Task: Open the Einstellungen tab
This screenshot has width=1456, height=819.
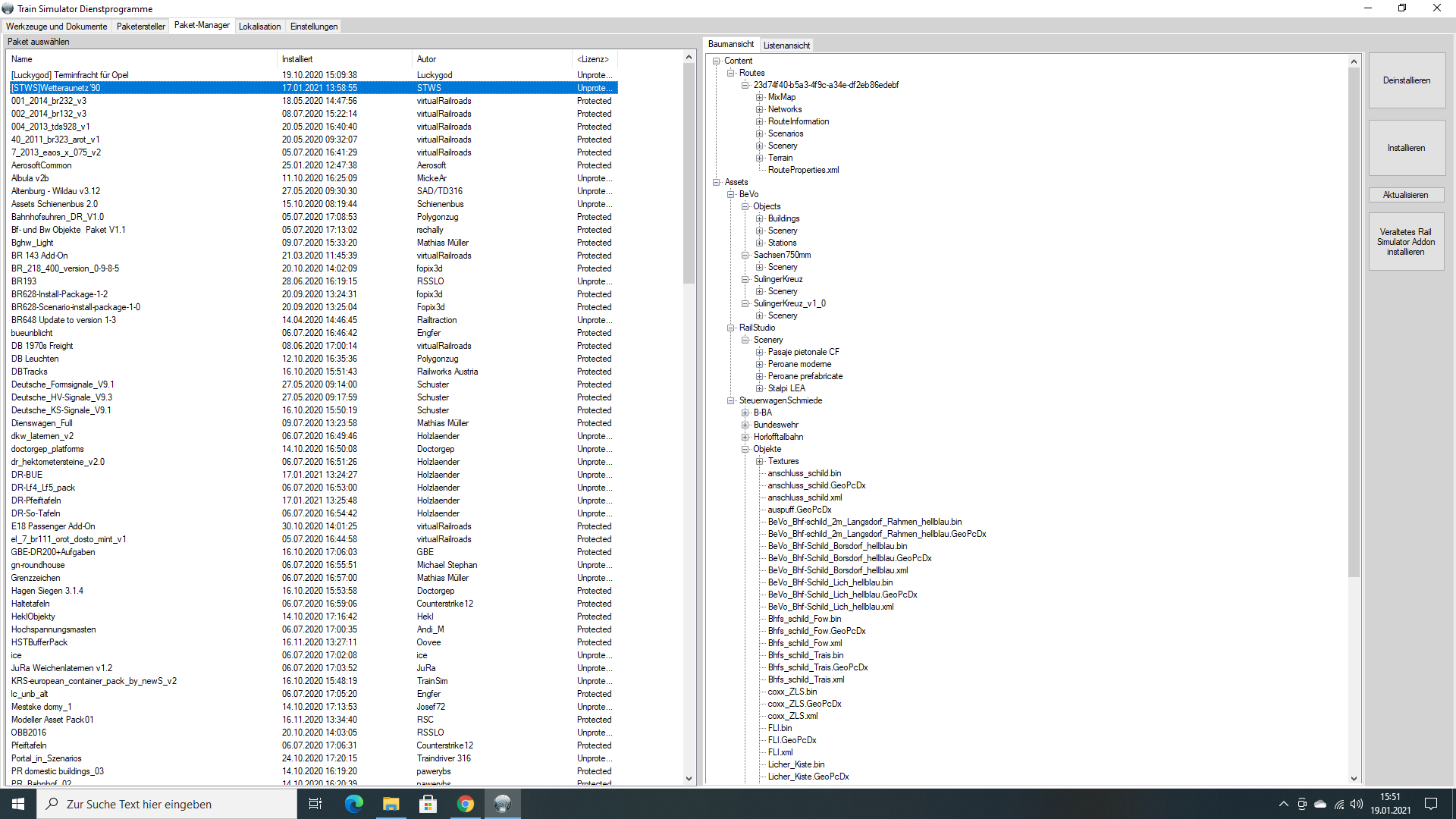Action: pyautogui.click(x=313, y=27)
